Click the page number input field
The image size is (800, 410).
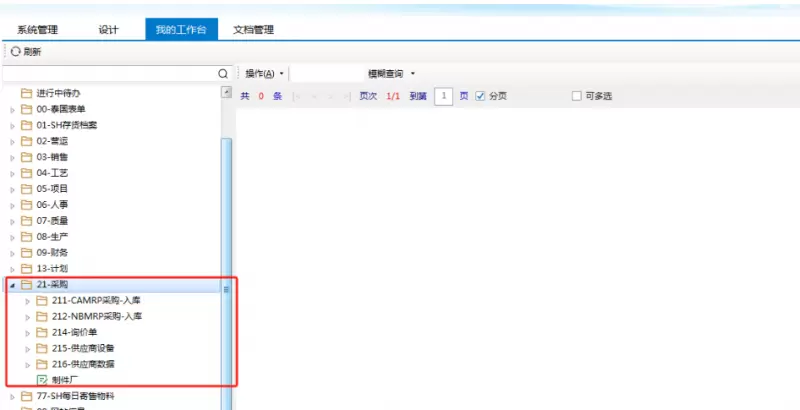[x=443, y=96]
